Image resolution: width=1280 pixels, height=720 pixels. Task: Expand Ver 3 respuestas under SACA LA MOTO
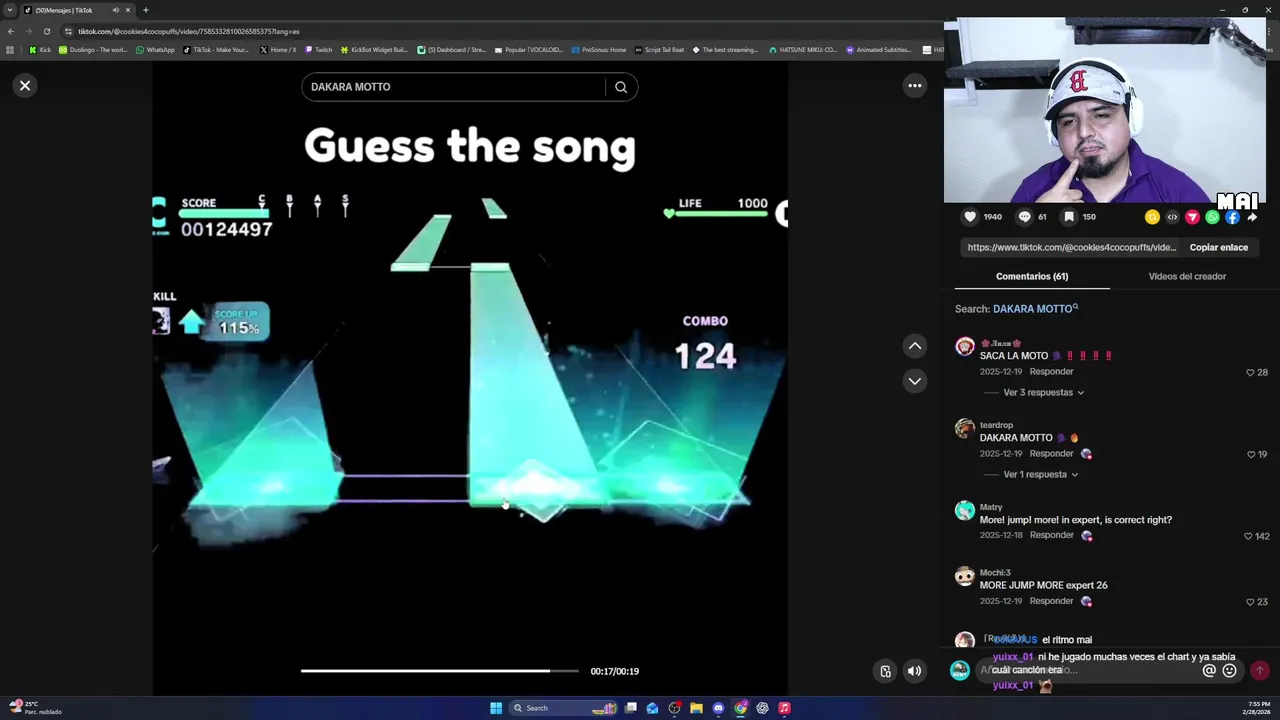[x=1044, y=393]
